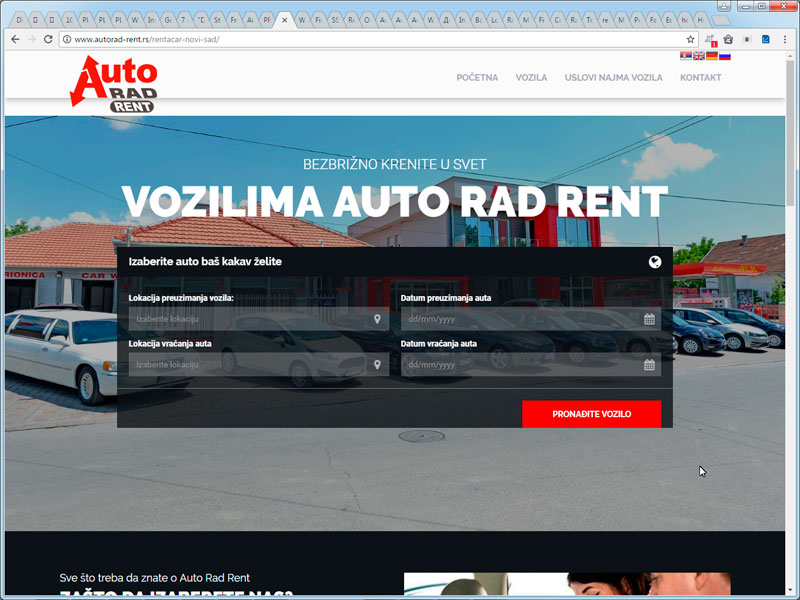
Task: Switch site language to Russian flag
Action: click(x=725, y=56)
